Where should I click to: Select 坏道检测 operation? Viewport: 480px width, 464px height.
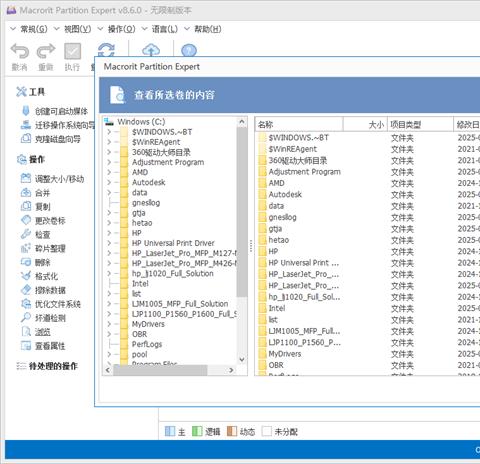[x=43, y=318]
